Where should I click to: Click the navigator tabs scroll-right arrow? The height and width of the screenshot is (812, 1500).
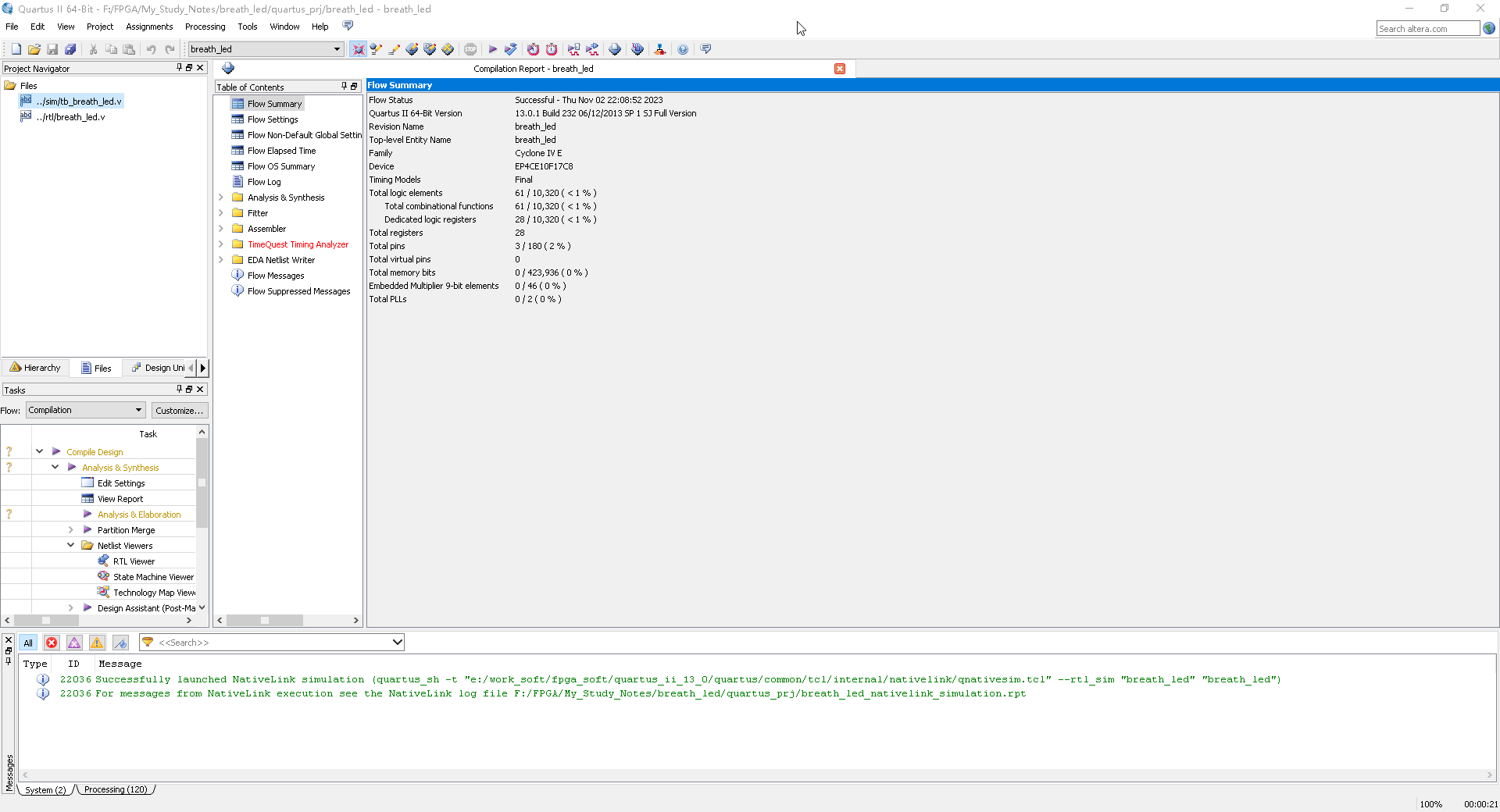[x=203, y=368]
